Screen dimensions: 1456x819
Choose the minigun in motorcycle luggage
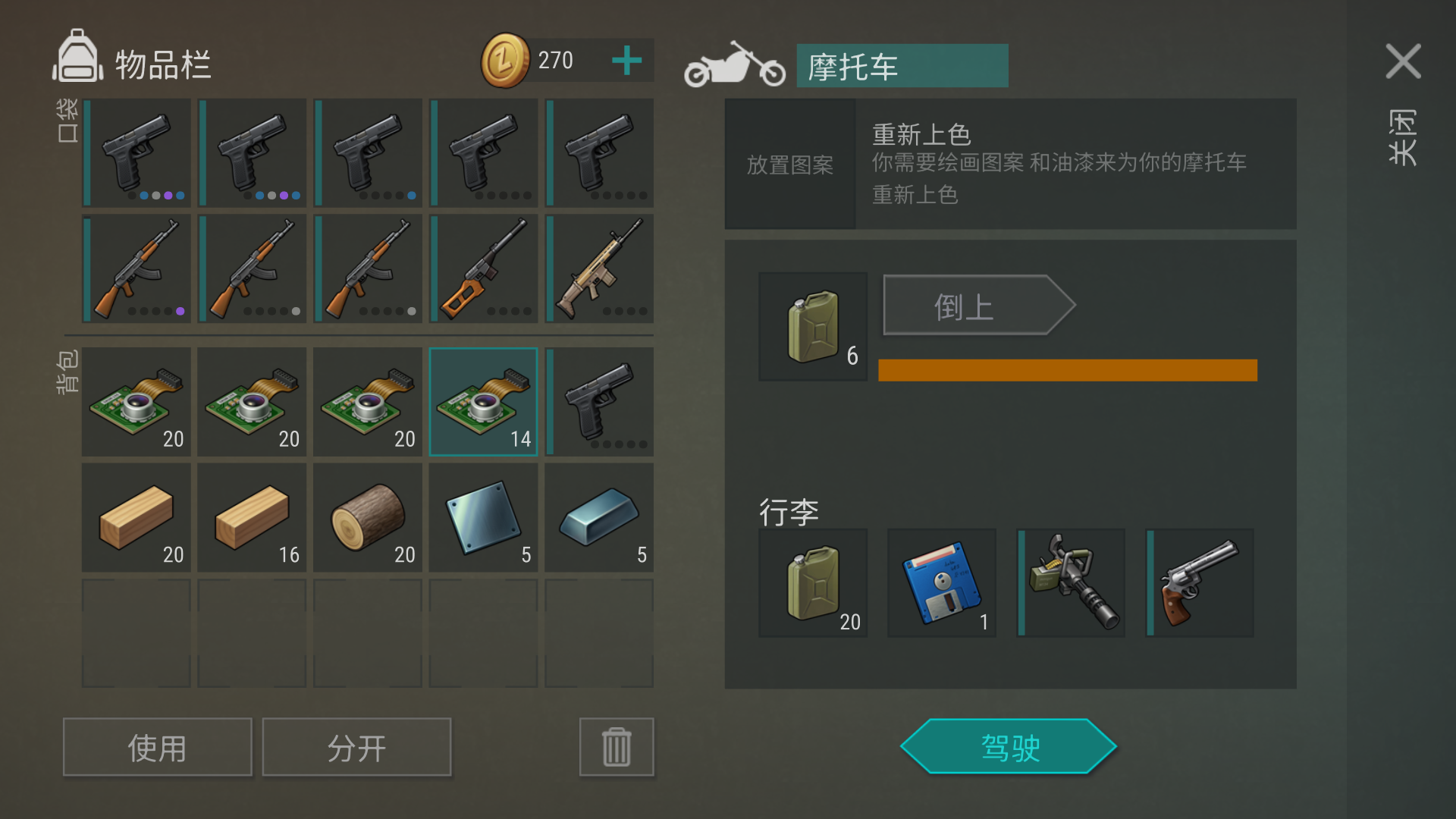1071,583
